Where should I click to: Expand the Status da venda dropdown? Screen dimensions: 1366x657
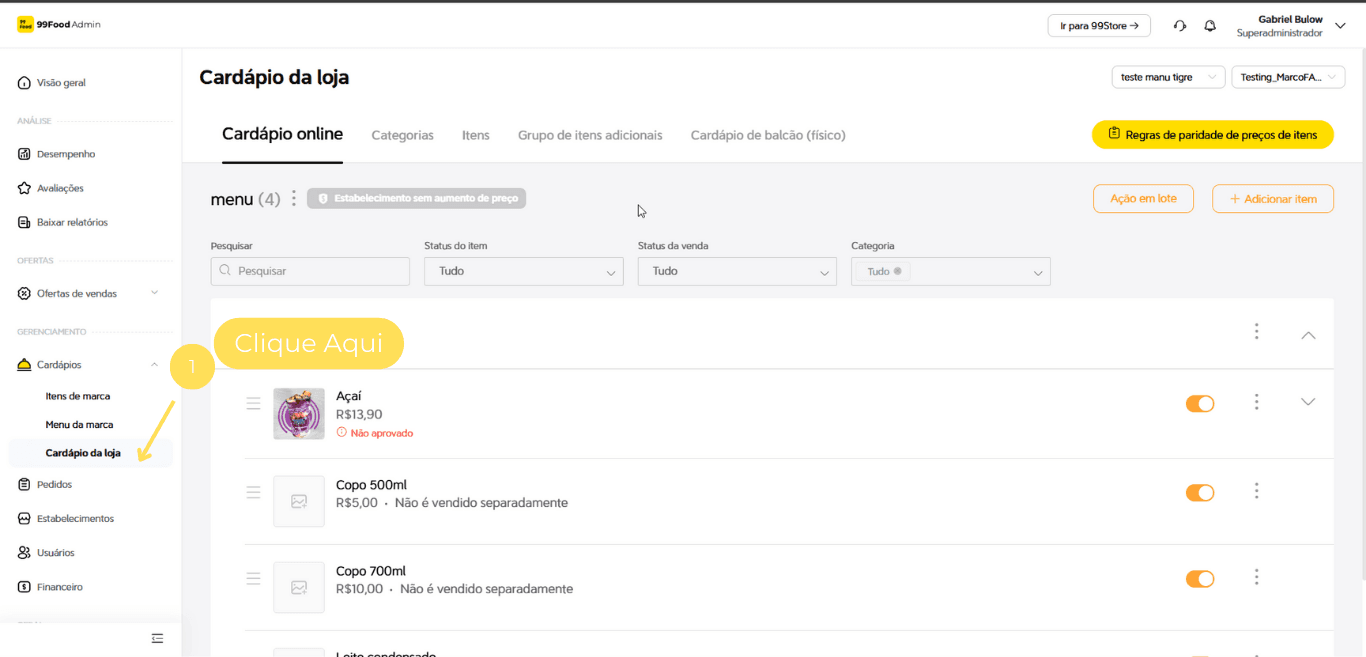pyautogui.click(x=737, y=271)
